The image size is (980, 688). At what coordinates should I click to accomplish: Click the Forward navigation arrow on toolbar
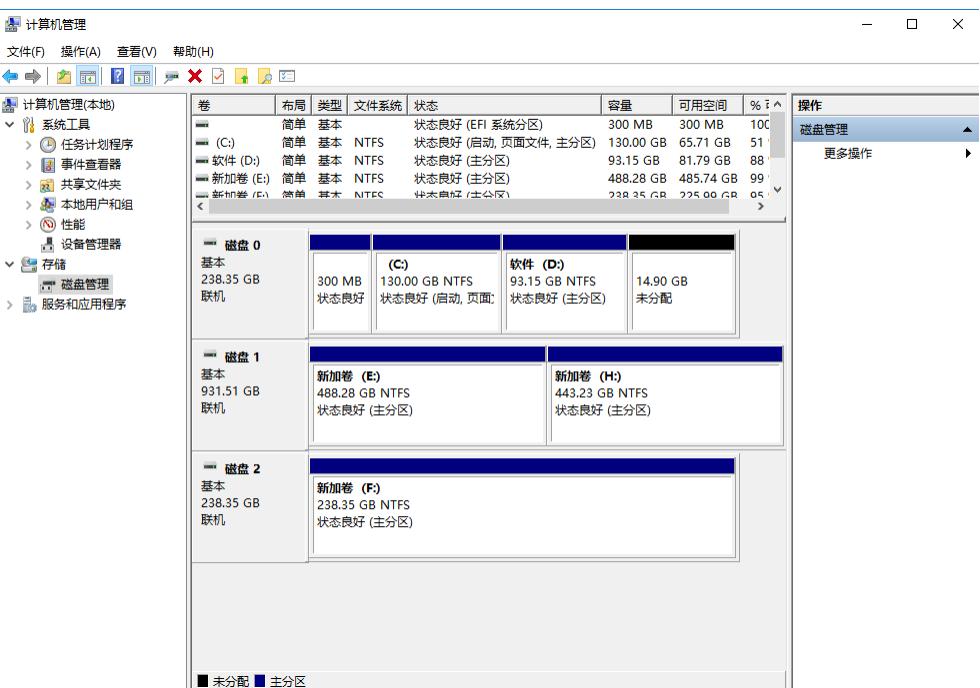click(x=31, y=74)
